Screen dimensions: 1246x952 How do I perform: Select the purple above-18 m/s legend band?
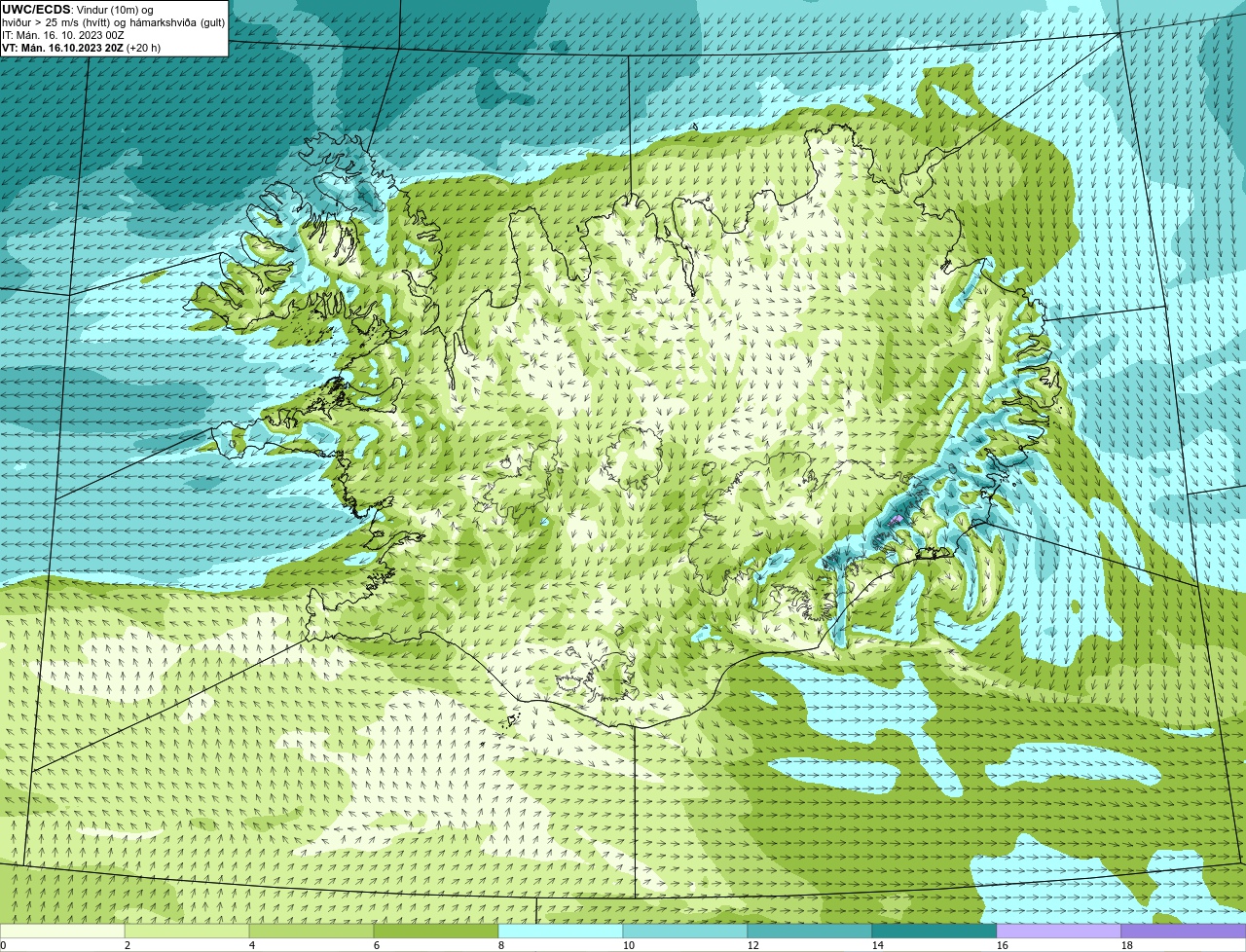click(1184, 932)
